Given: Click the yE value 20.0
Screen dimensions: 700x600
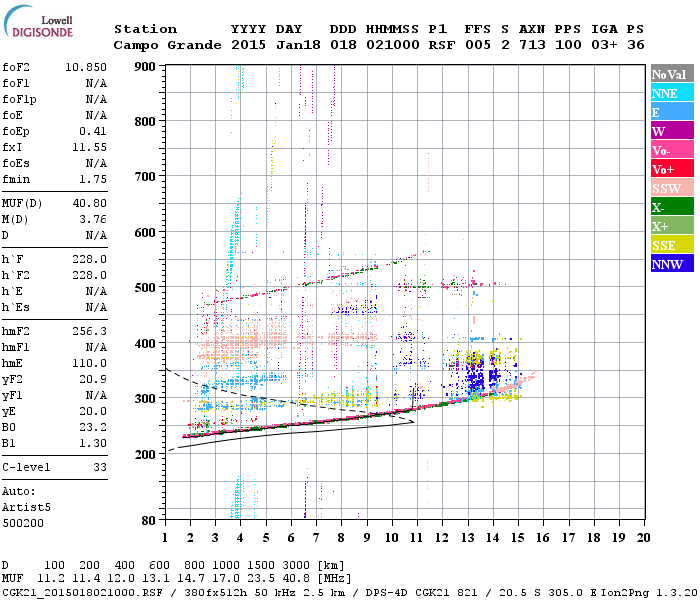Looking at the screenshot, I should click(93, 411).
